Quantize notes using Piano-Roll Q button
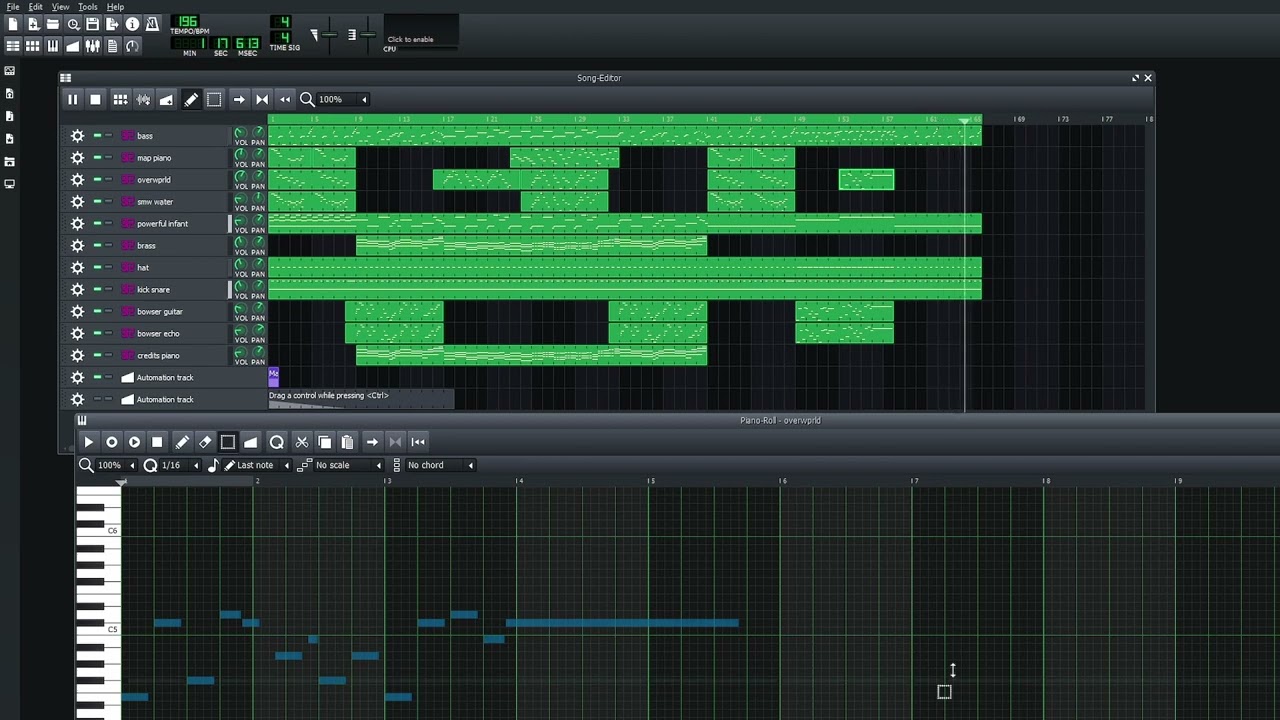The image size is (1280, 720). (x=277, y=442)
